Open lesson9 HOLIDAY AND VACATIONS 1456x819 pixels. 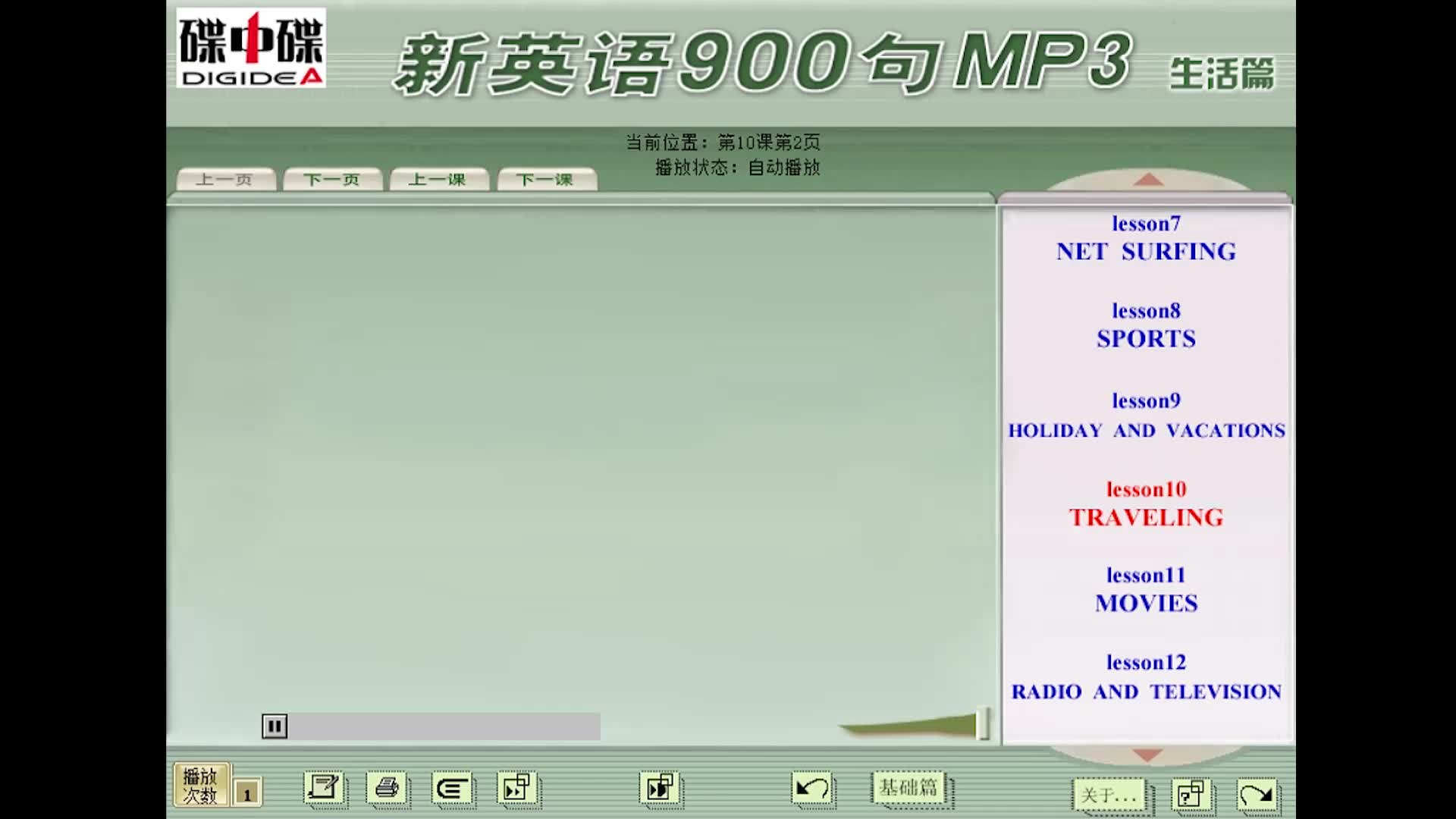coord(1146,416)
